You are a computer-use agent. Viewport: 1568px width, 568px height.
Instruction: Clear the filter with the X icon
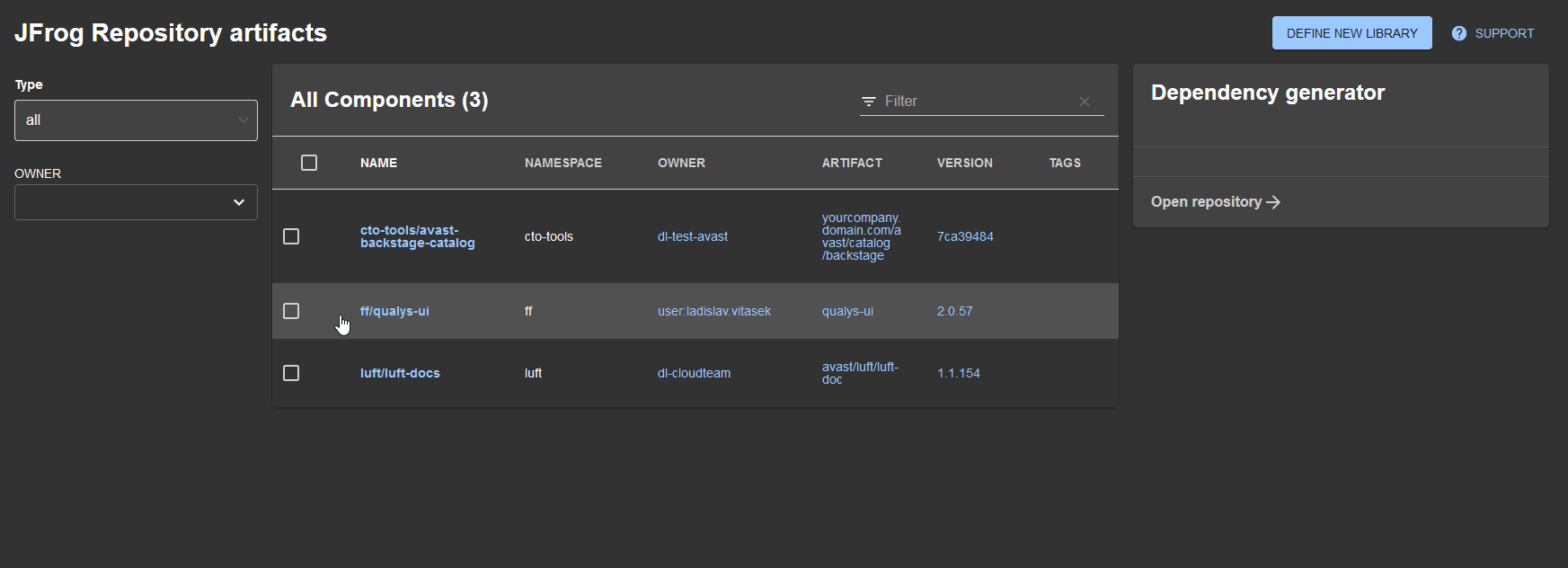(1085, 102)
